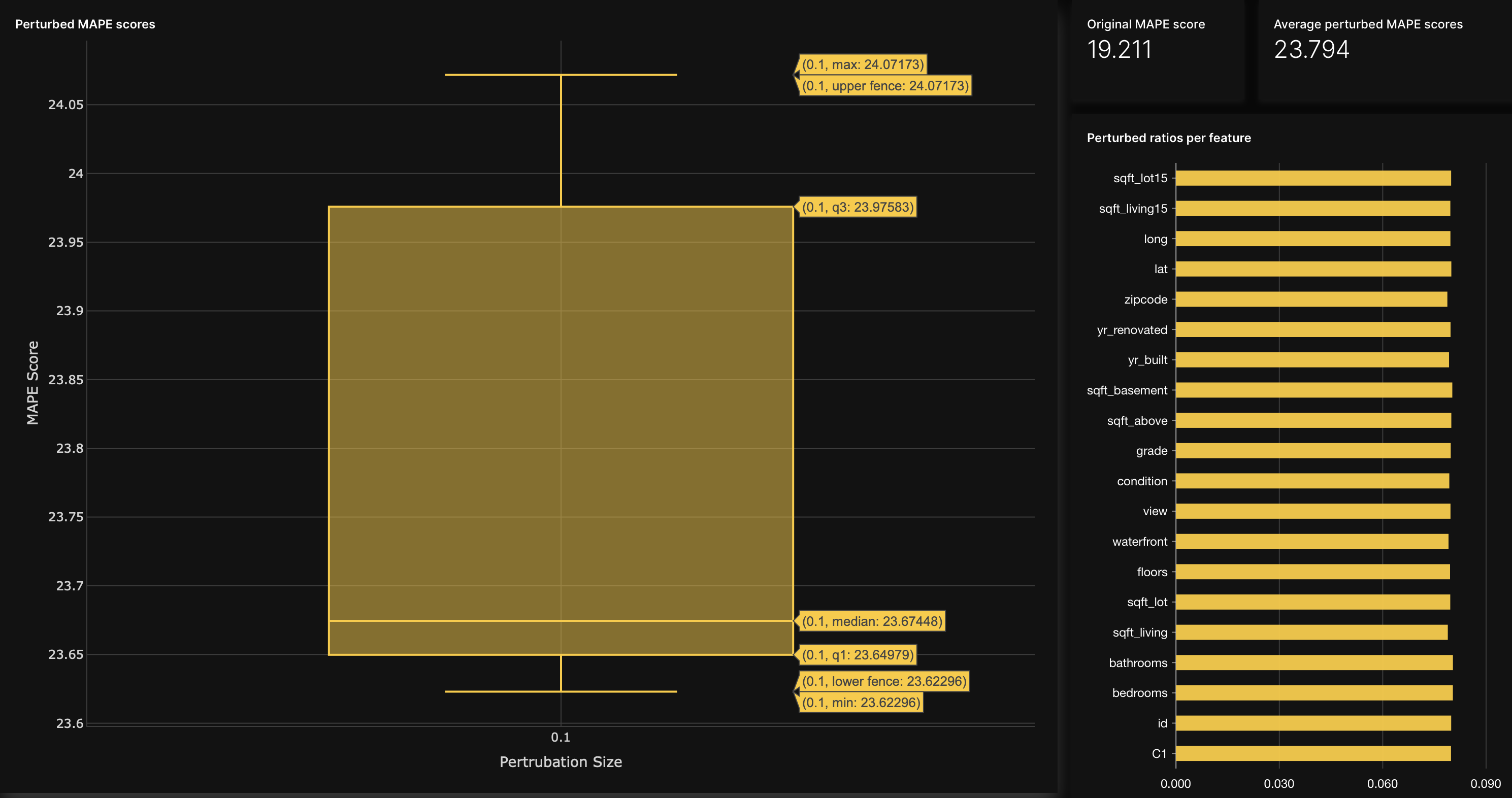Click the Perturbed MAPE scores panel title
The width and height of the screenshot is (1512, 798).
click(x=86, y=24)
